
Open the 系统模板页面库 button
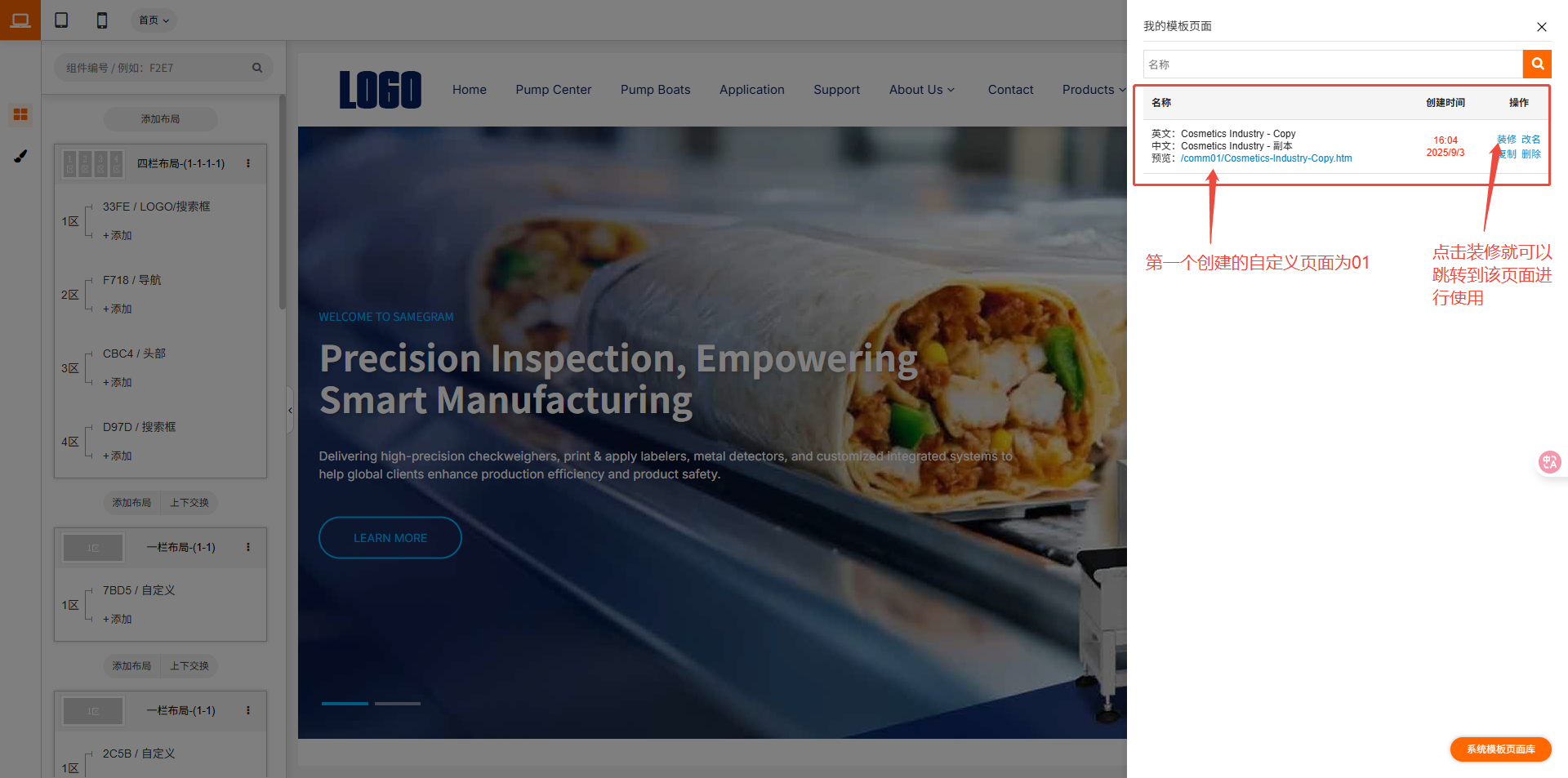point(1501,749)
